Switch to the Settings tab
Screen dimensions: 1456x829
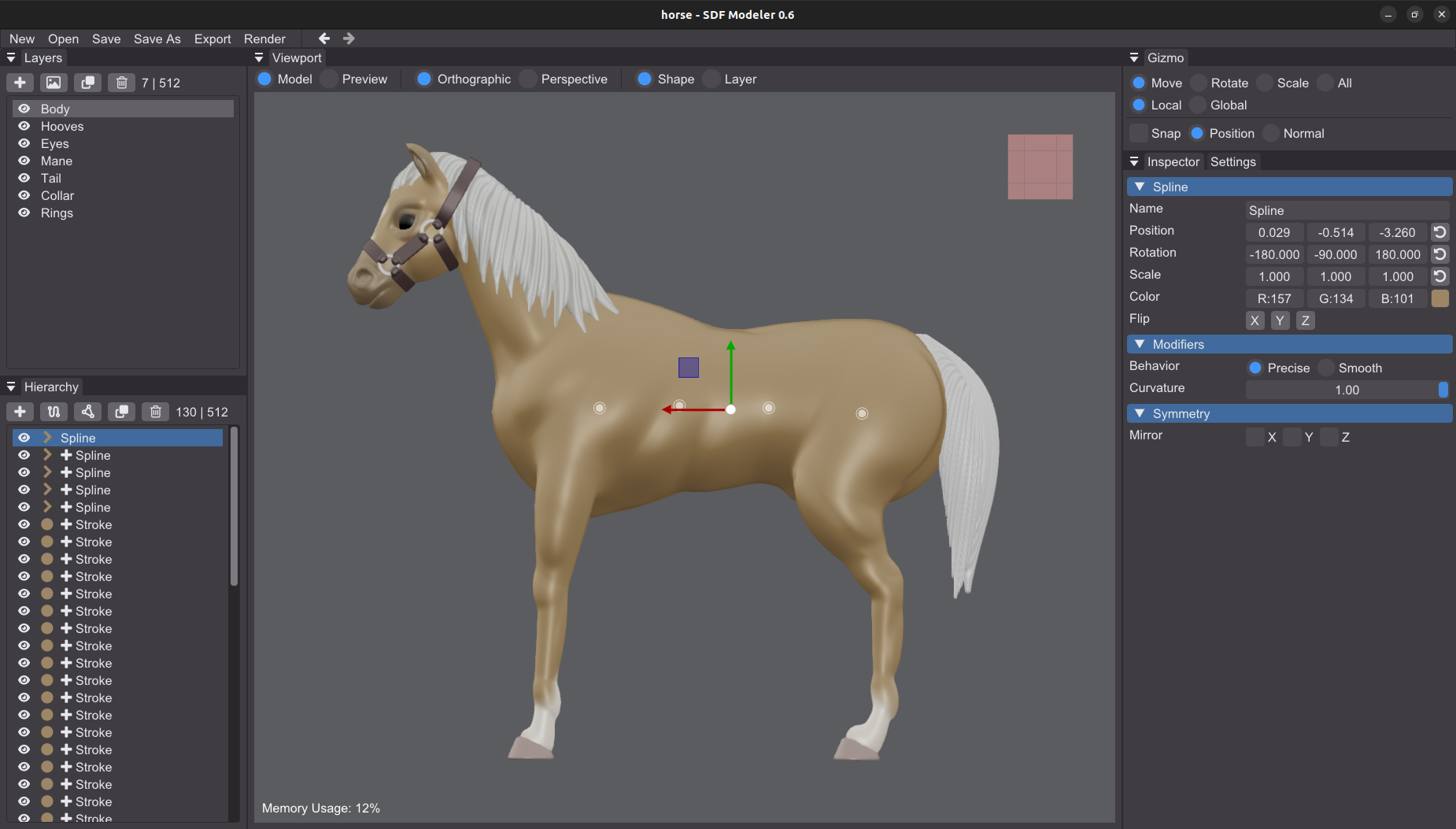pos(1232,161)
